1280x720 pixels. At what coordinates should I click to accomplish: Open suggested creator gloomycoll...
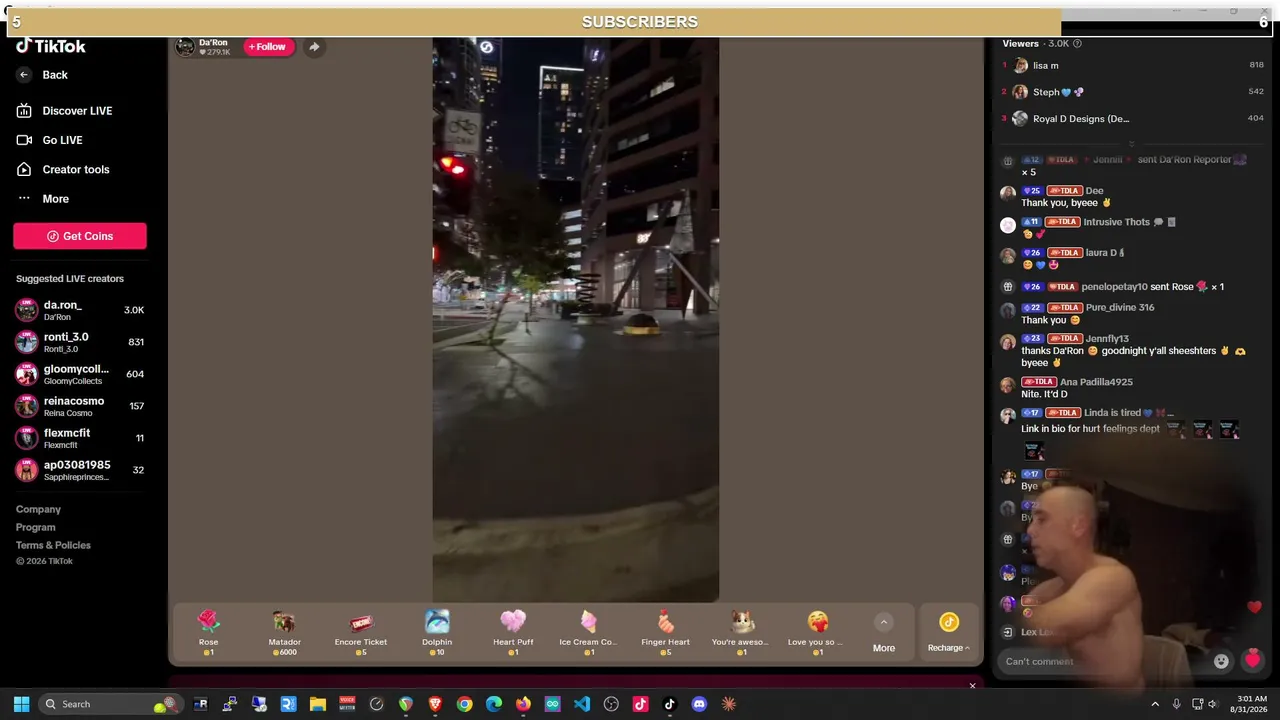80,374
